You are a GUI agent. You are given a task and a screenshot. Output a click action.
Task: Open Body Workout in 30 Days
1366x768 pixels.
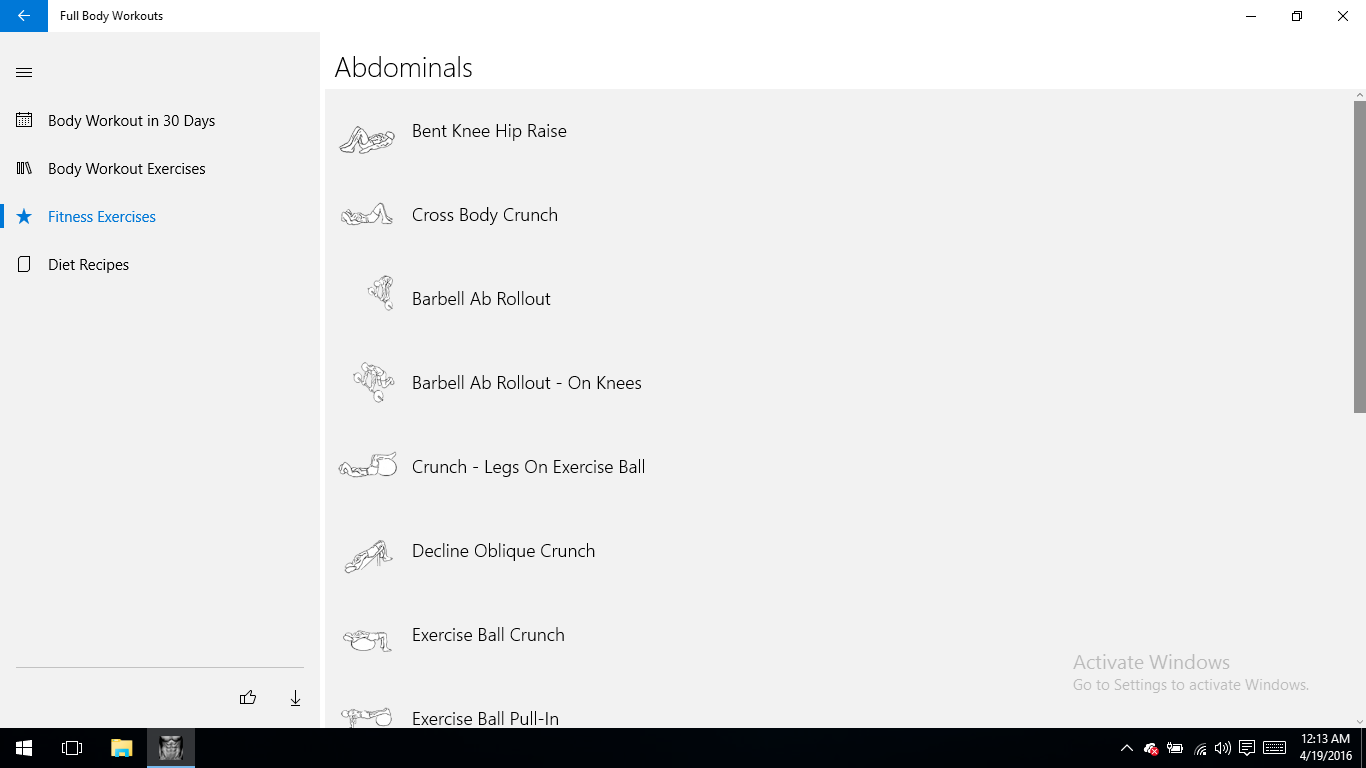[x=131, y=121]
